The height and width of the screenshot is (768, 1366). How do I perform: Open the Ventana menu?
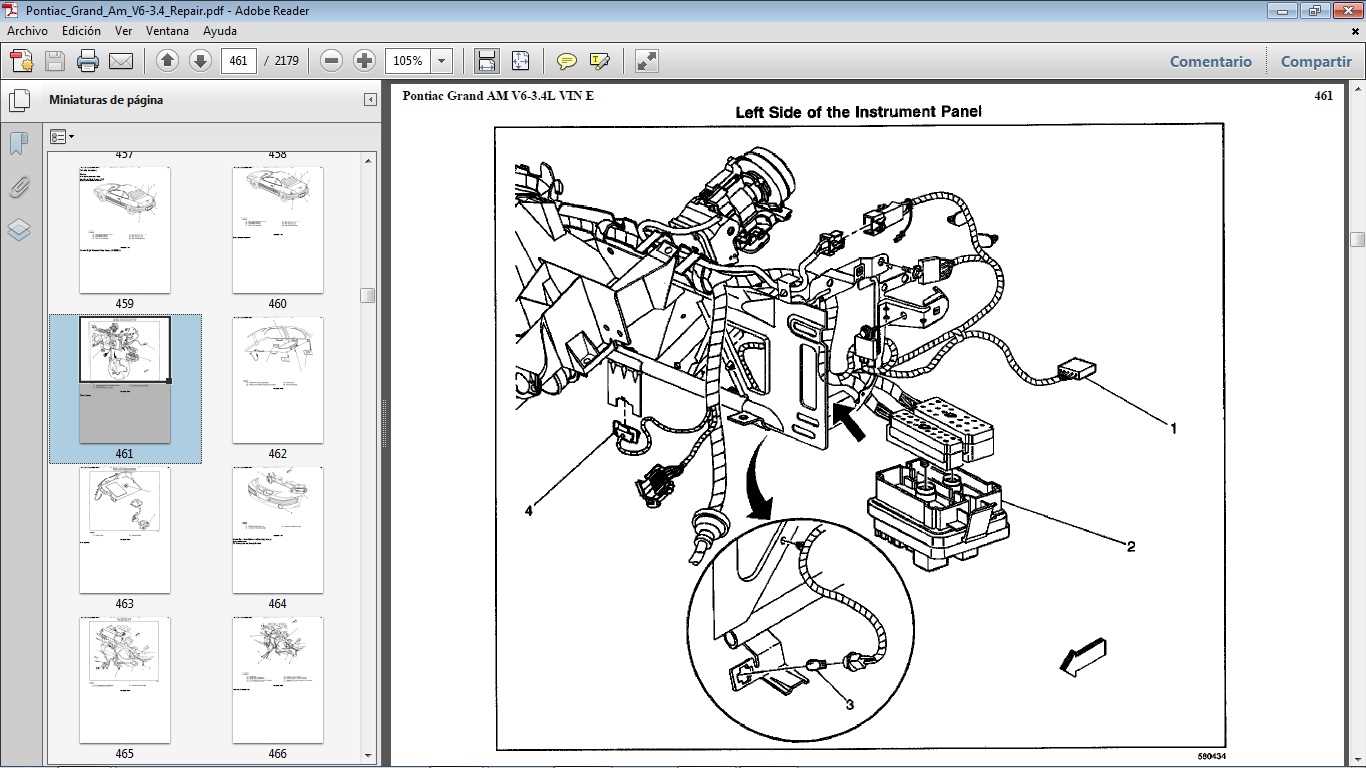[x=167, y=31]
